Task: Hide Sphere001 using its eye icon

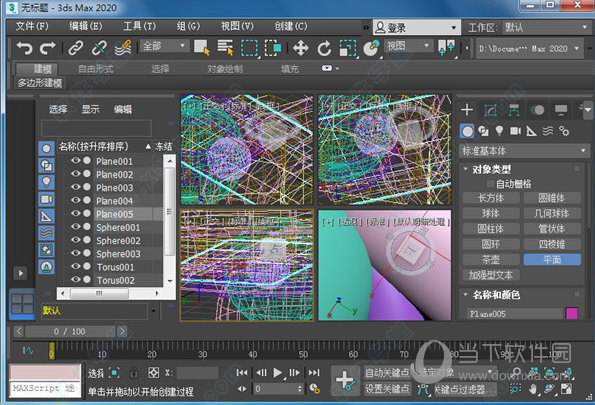Action: click(76, 227)
